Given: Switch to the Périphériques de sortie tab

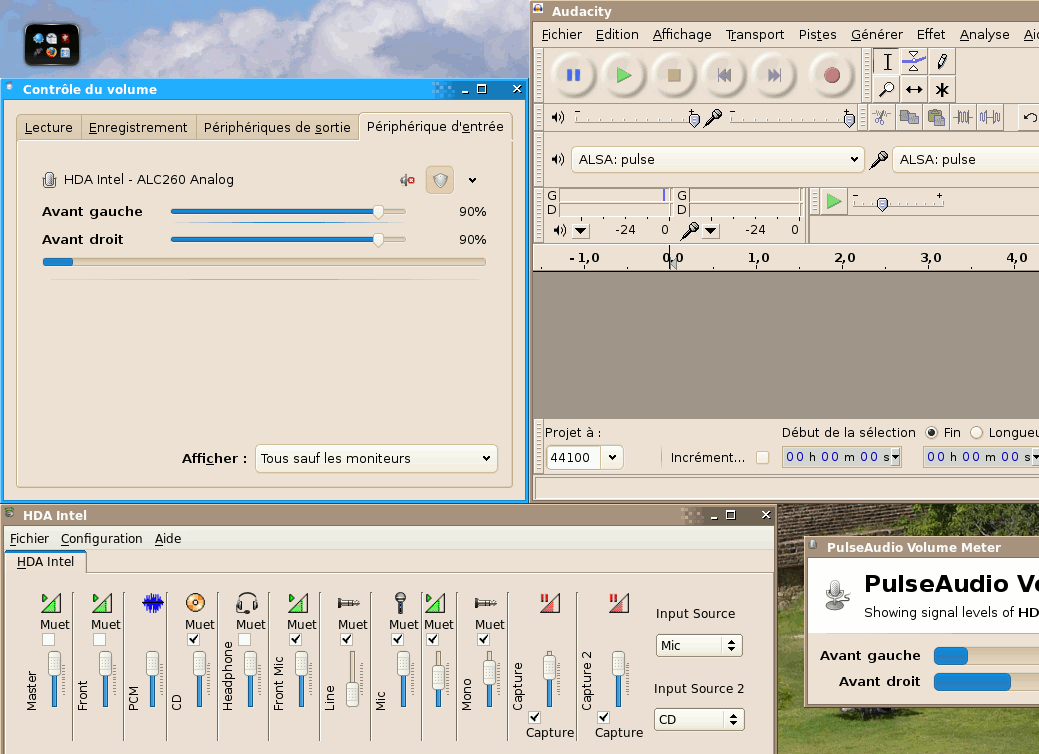Looking at the screenshot, I should click(277, 127).
